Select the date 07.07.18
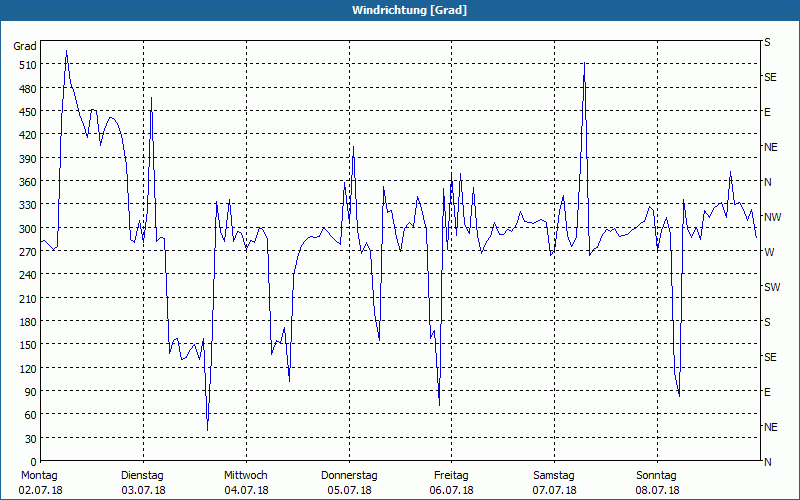Image resolution: width=800 pixels, height=500 pixels. [x=555, y=490]
